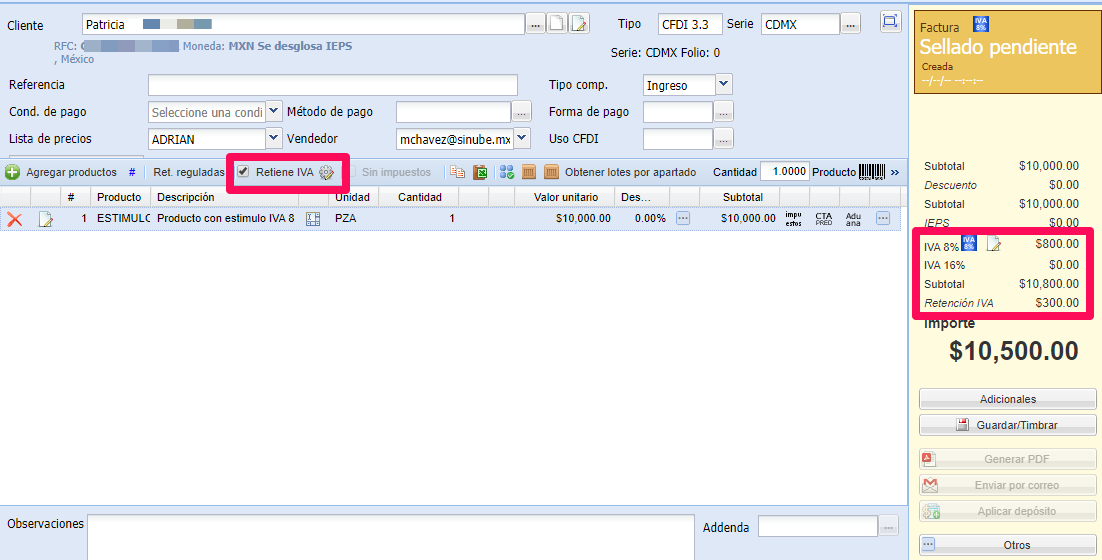The width and height of the screenshot is (1102, 560).
Task: Click the Ret. reguladas toolbar item
Action: pyautogui.click(x=188, y=172)
